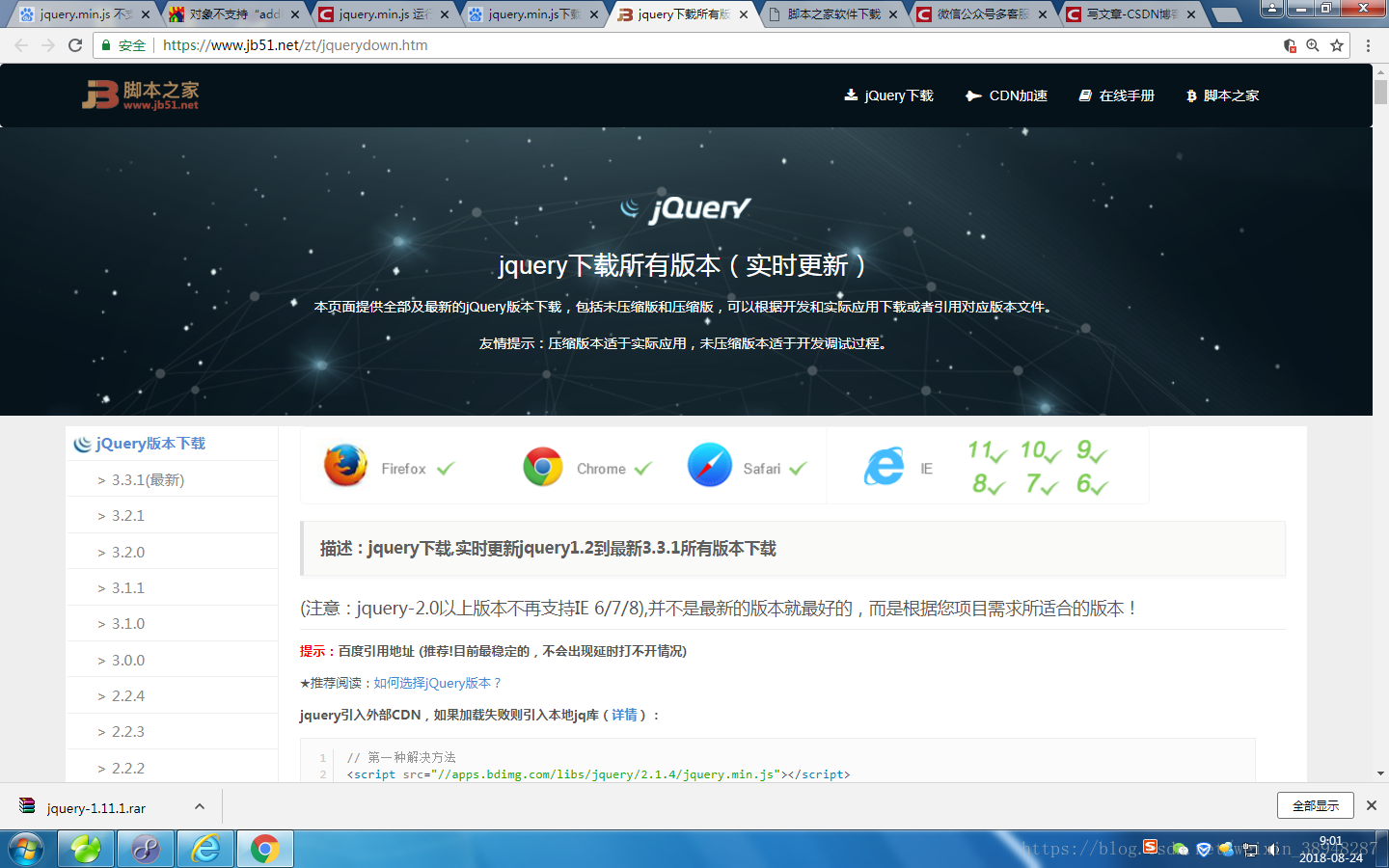Click the green taskbar browser icon

tap(86, 849)
